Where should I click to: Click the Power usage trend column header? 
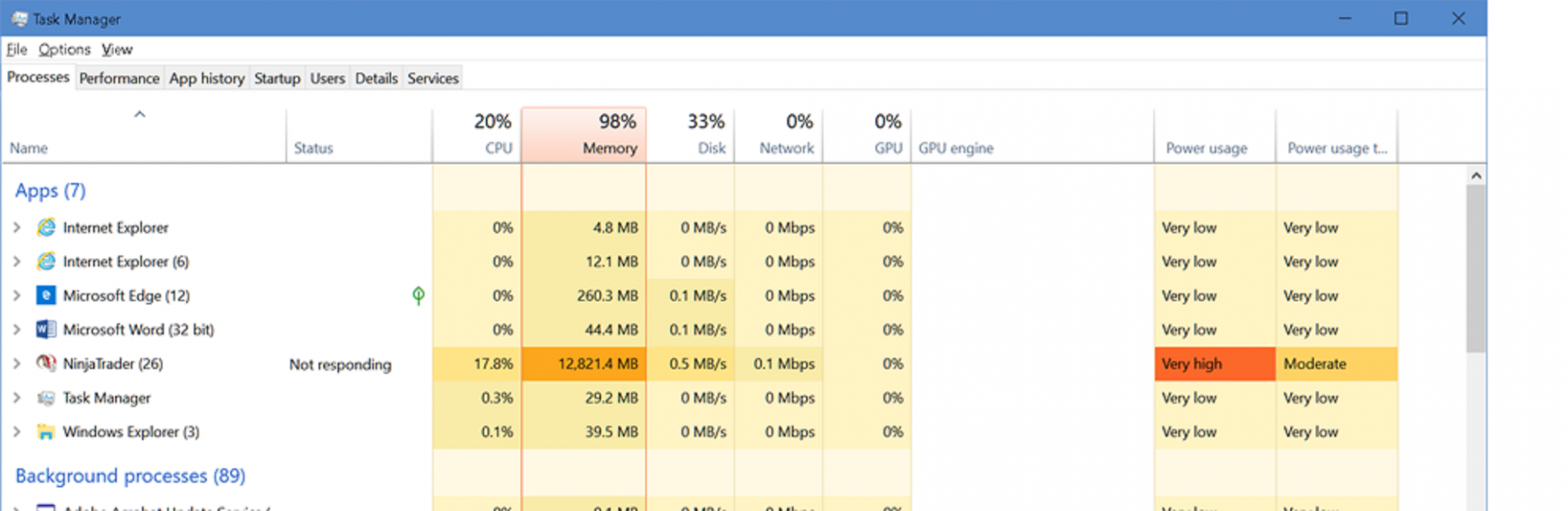tap(1337, 135)
